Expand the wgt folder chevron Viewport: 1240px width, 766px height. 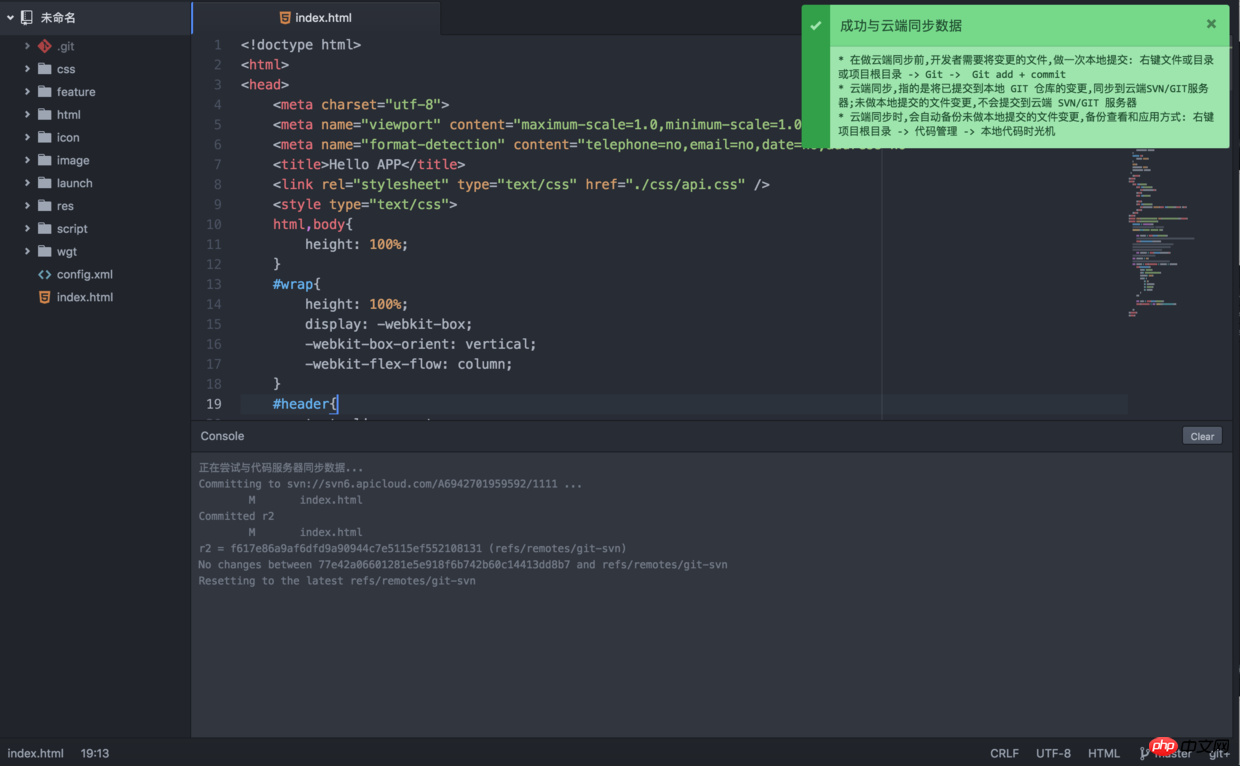pyautogui.click(x=27, y=252)
